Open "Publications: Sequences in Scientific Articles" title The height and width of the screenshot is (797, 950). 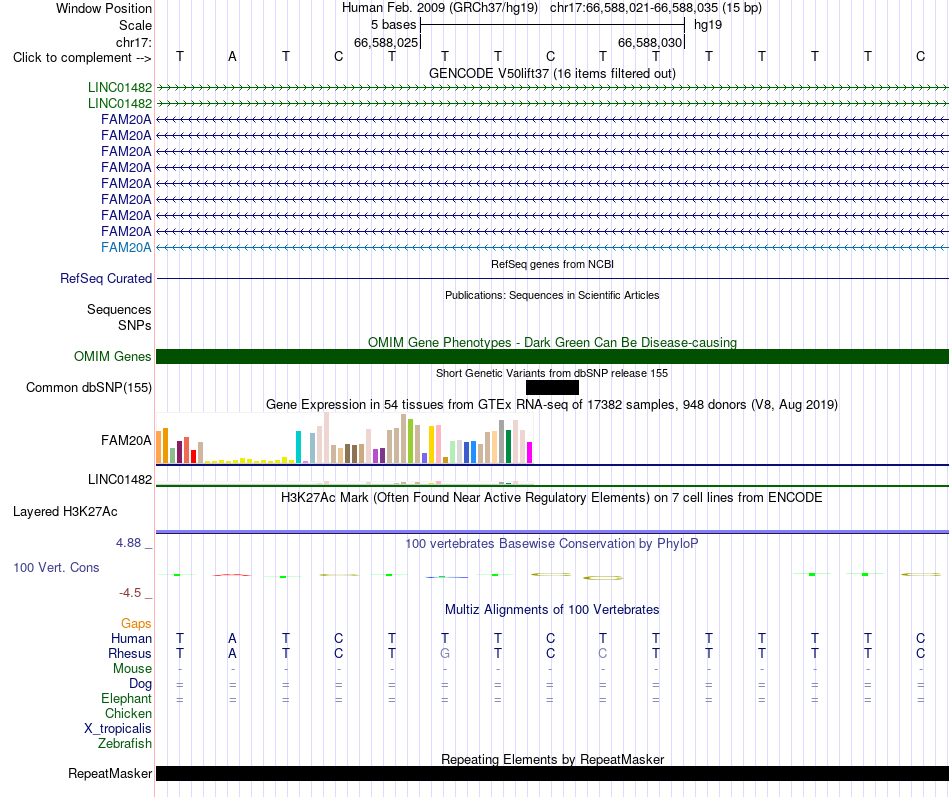(x=552, y=295)
